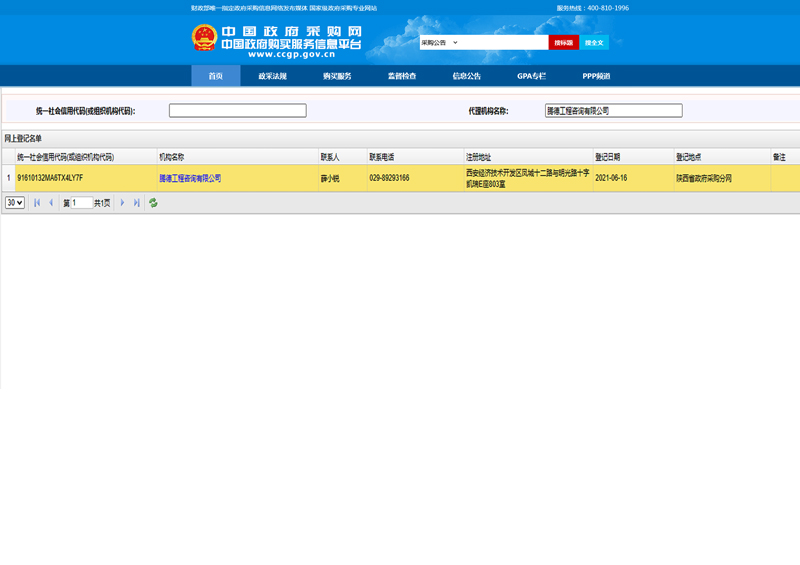This screenshot has width=800, height=565.
Task: Jump to last page of results
Action: tap(137, 203)
